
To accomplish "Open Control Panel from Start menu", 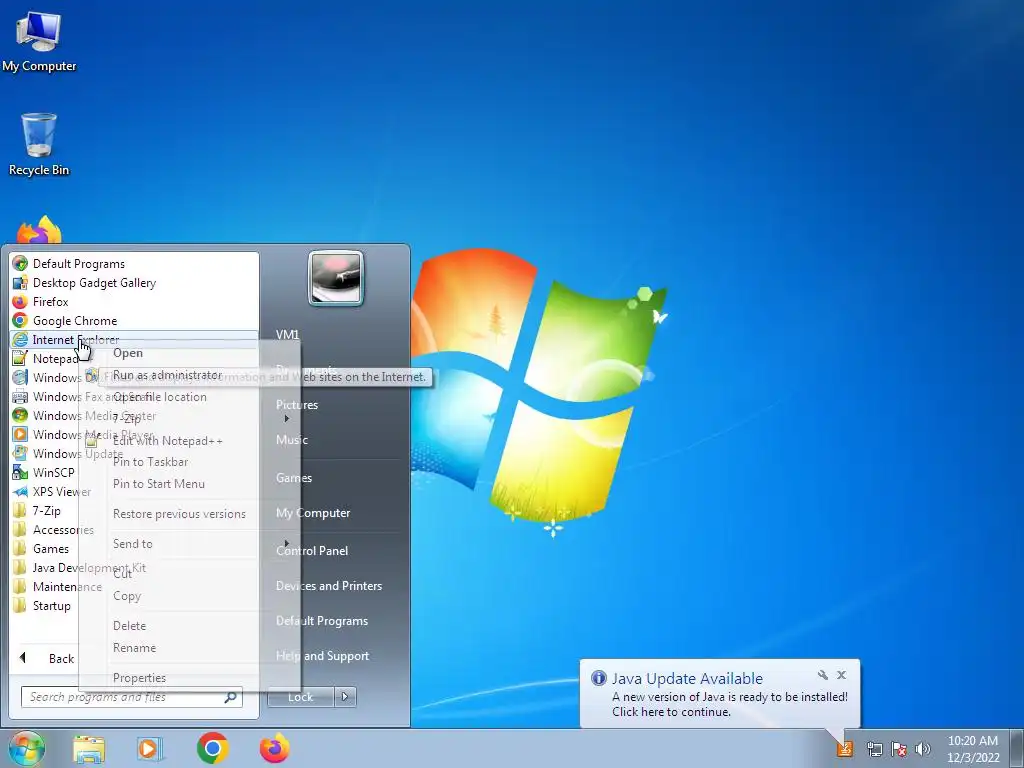I will tap(312, 551).
